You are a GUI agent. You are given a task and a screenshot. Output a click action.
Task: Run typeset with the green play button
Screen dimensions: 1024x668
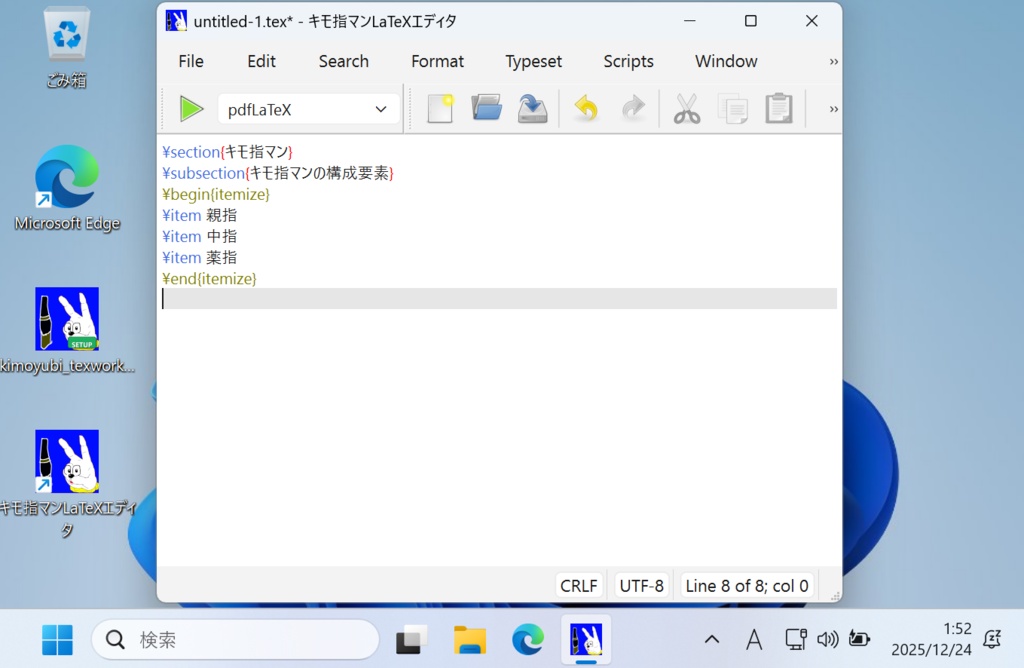(191, 108)
